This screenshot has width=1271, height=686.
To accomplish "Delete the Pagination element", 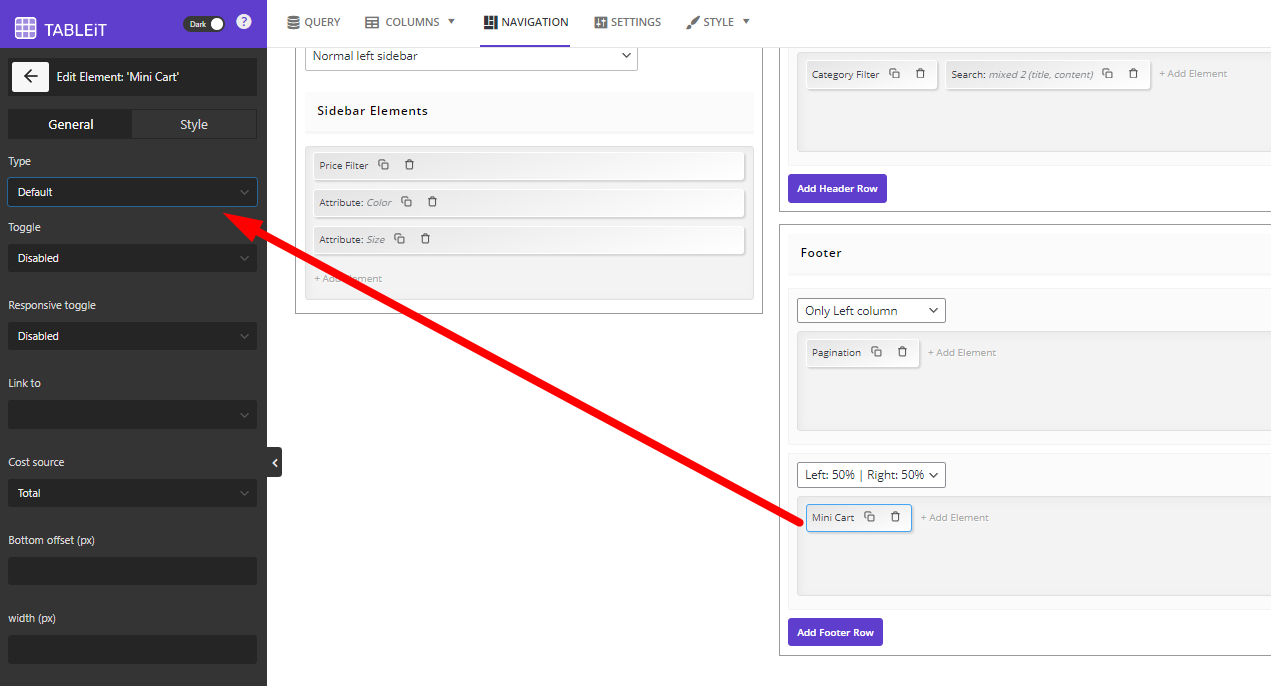I will [x=902, y=352].
